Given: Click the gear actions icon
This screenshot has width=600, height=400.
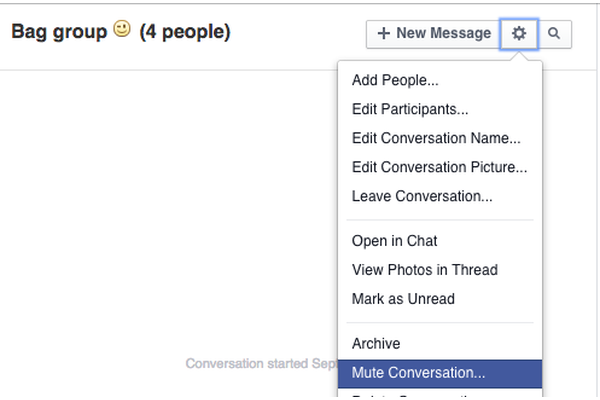Looking at the screenshot, I should pyautogui.click(x=519, y=33).
